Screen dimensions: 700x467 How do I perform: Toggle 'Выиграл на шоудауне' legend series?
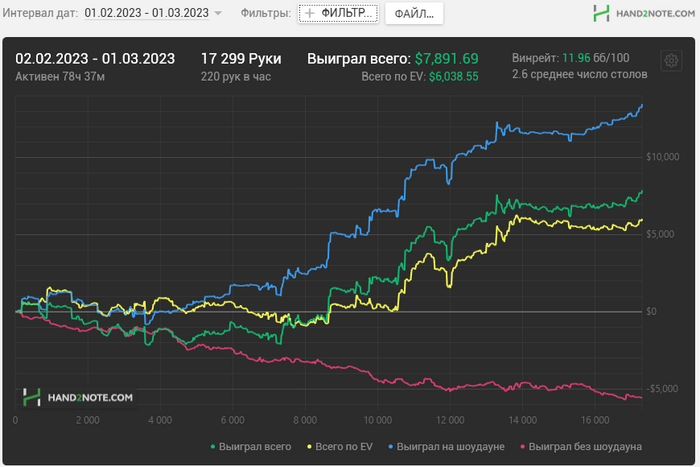click(446, 446)
